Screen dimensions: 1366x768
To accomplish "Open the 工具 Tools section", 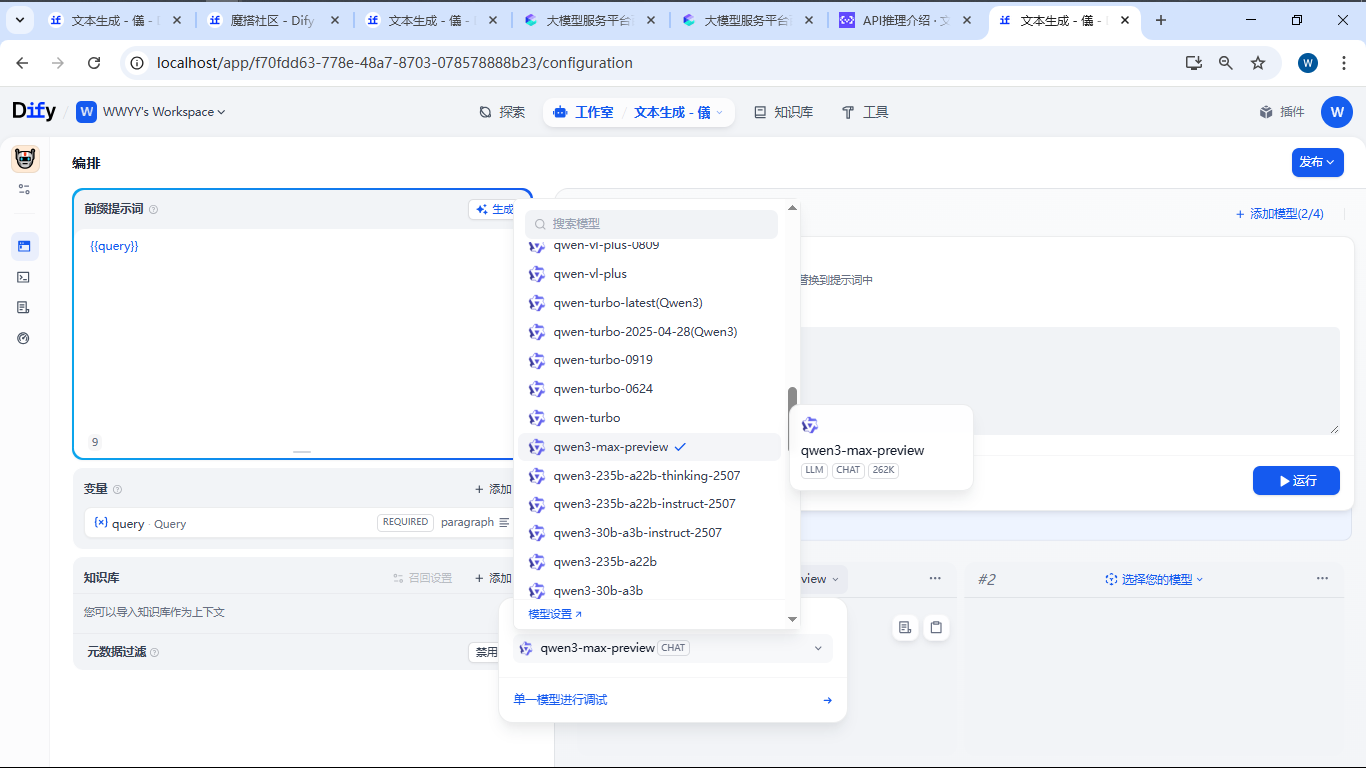I will pyautogui.click(x=865, y=112).
